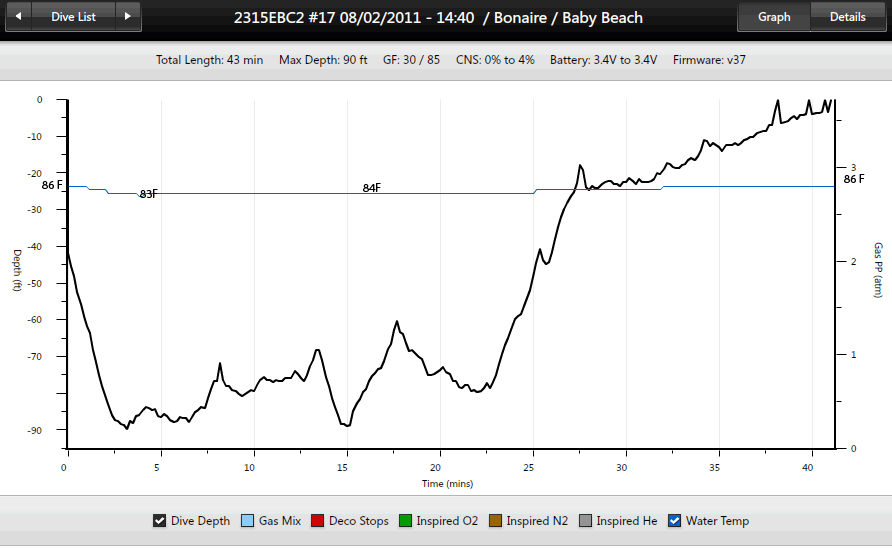The image size is (892, 548).
Task: Click the 84F temperature label on graph
Action: coord(371,188)
